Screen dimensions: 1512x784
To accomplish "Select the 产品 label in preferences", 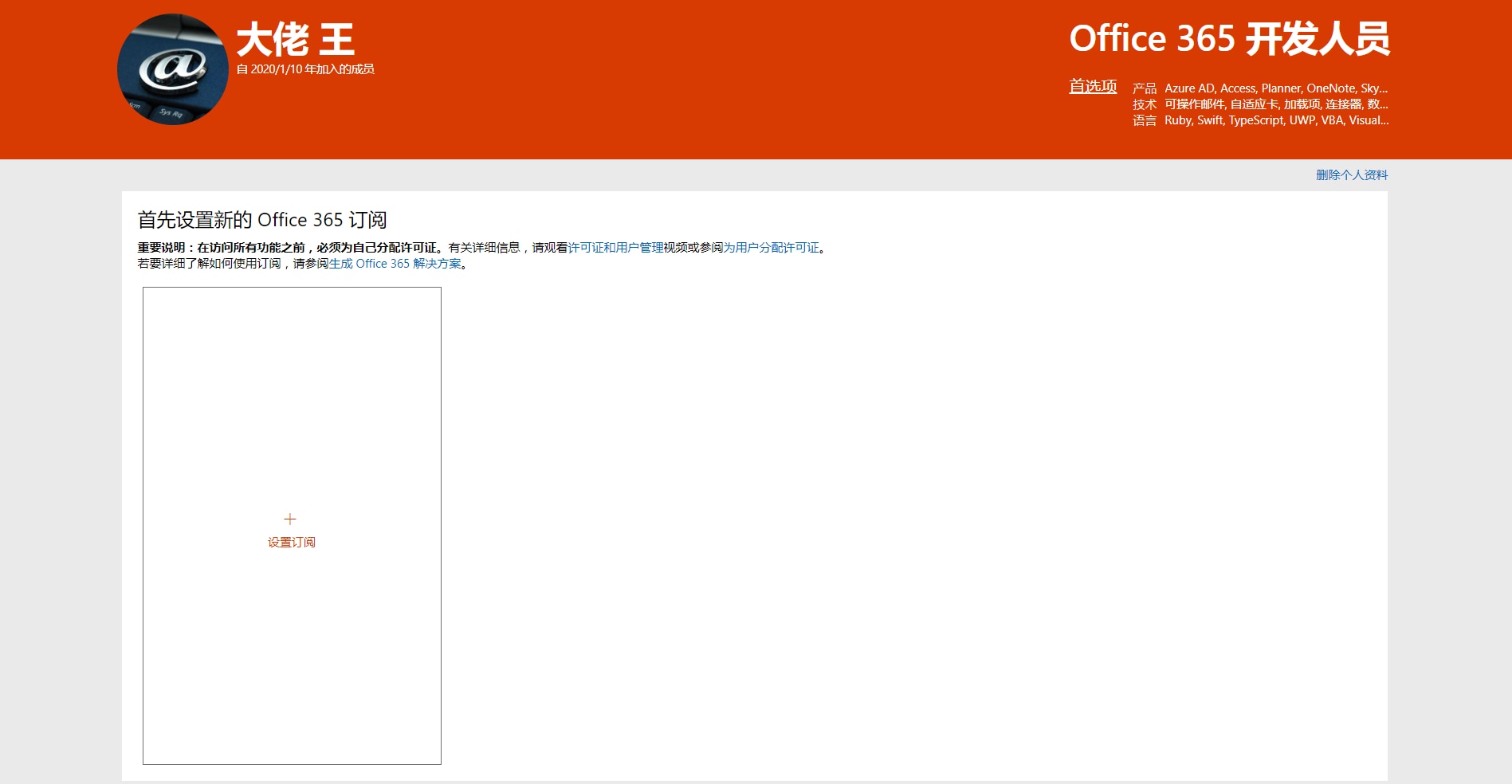I will [x=1145, y=88].
